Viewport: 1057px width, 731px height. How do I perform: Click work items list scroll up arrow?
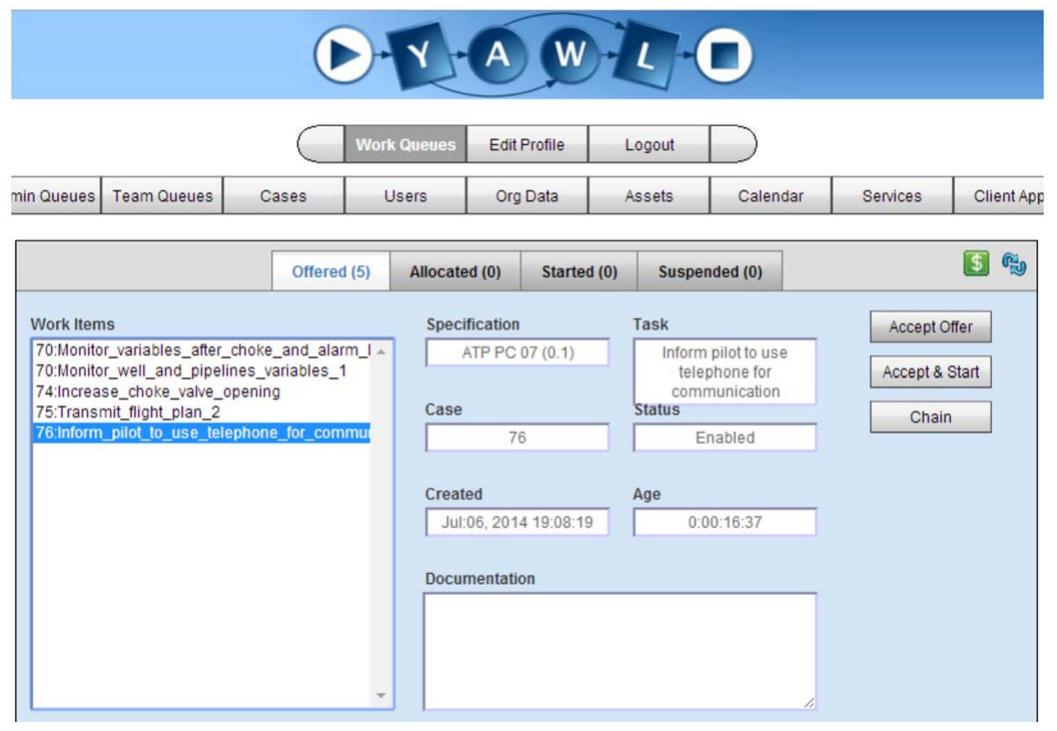click(382, 351)
